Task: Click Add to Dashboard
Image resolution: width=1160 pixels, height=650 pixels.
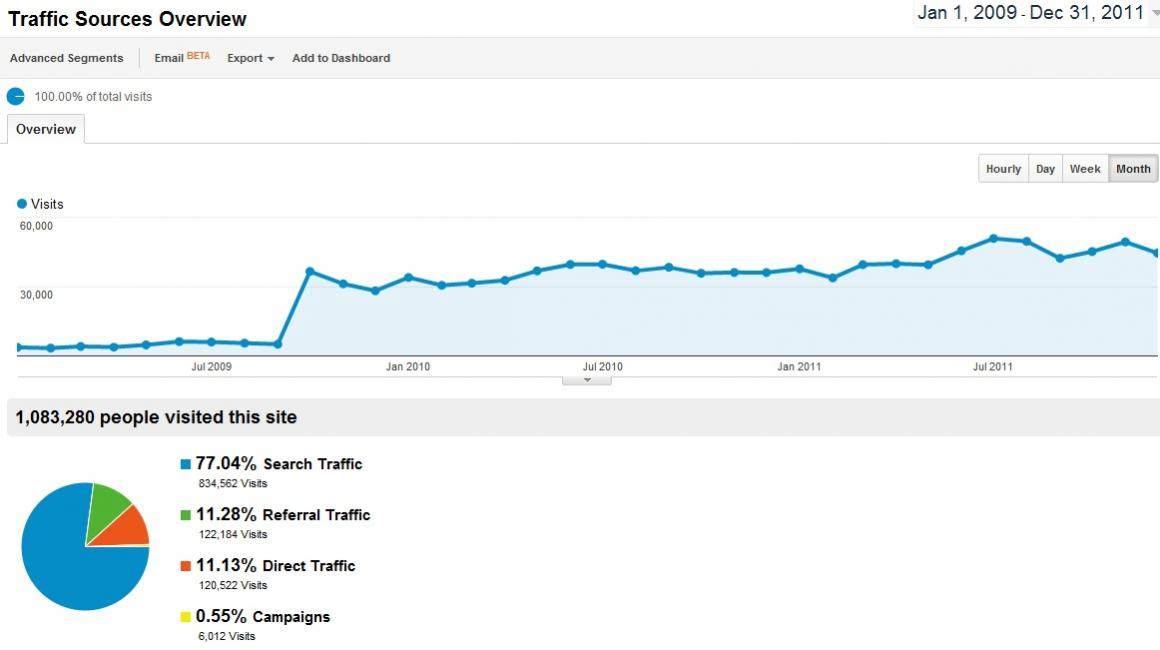Action: [341, 58]
